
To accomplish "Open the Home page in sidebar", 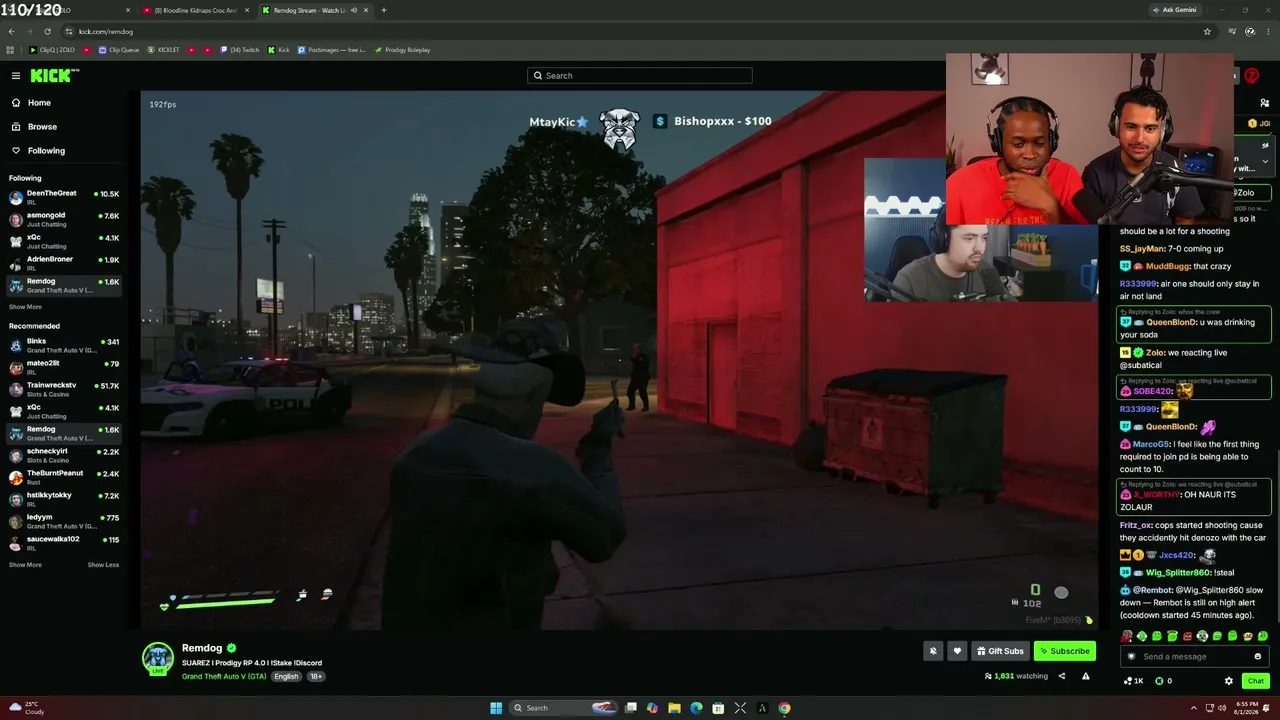I will (62, 103).
